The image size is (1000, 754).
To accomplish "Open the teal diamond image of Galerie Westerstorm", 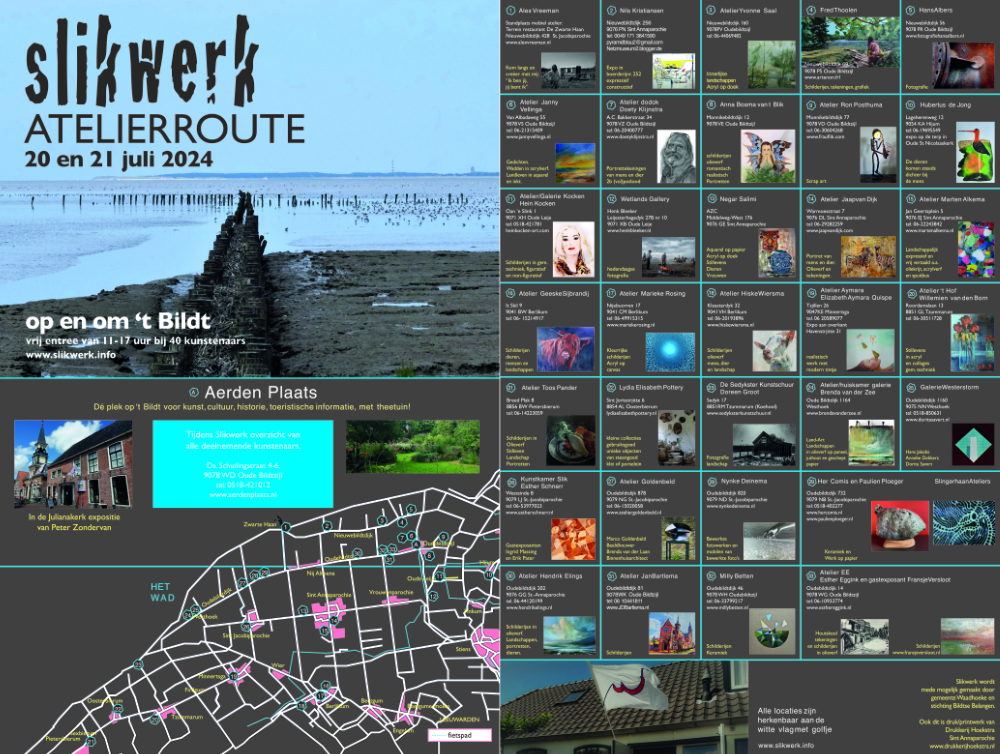I will (x=972, y=445).
